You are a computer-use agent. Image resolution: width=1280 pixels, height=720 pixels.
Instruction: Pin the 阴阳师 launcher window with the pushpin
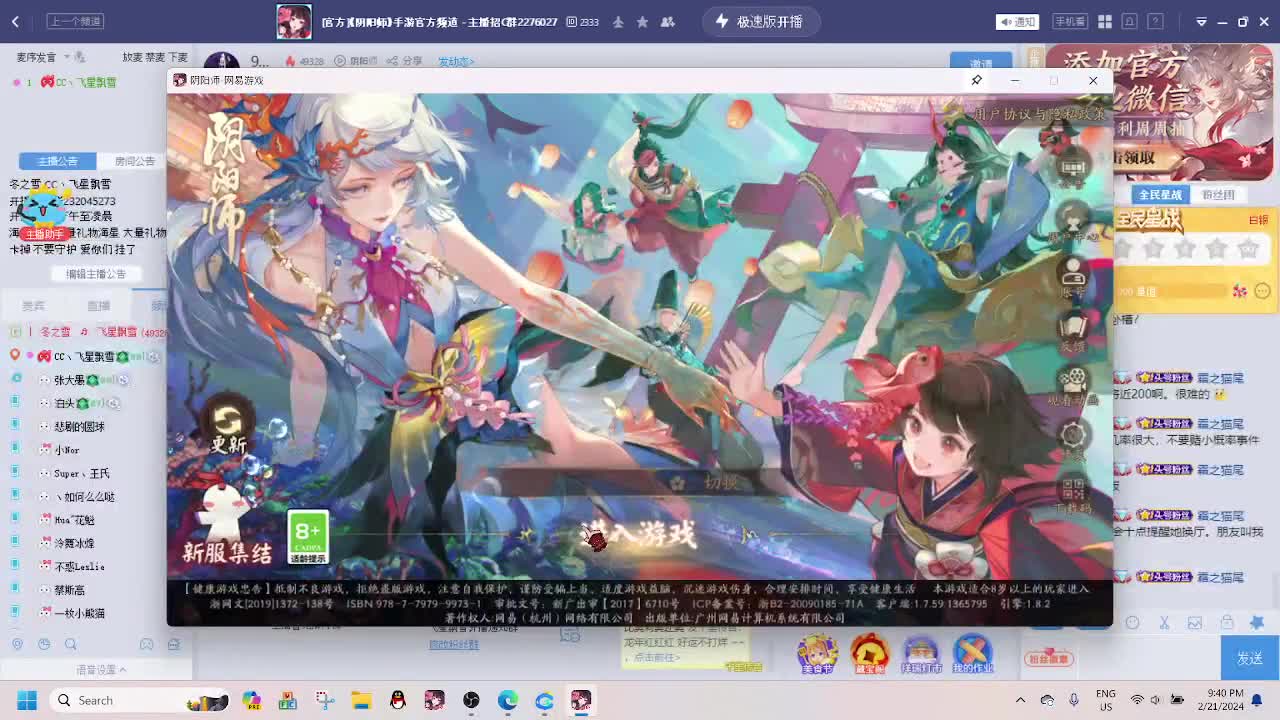(976, 80)
